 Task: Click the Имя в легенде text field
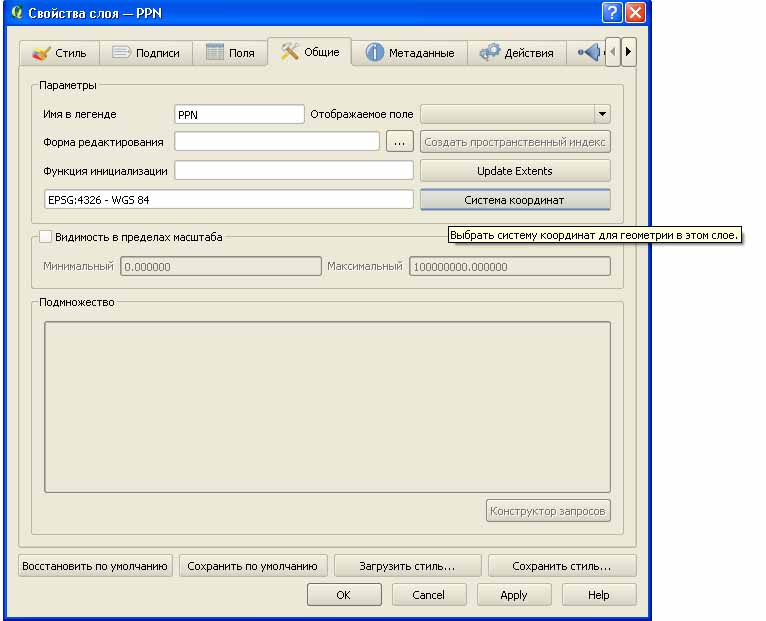239,114
